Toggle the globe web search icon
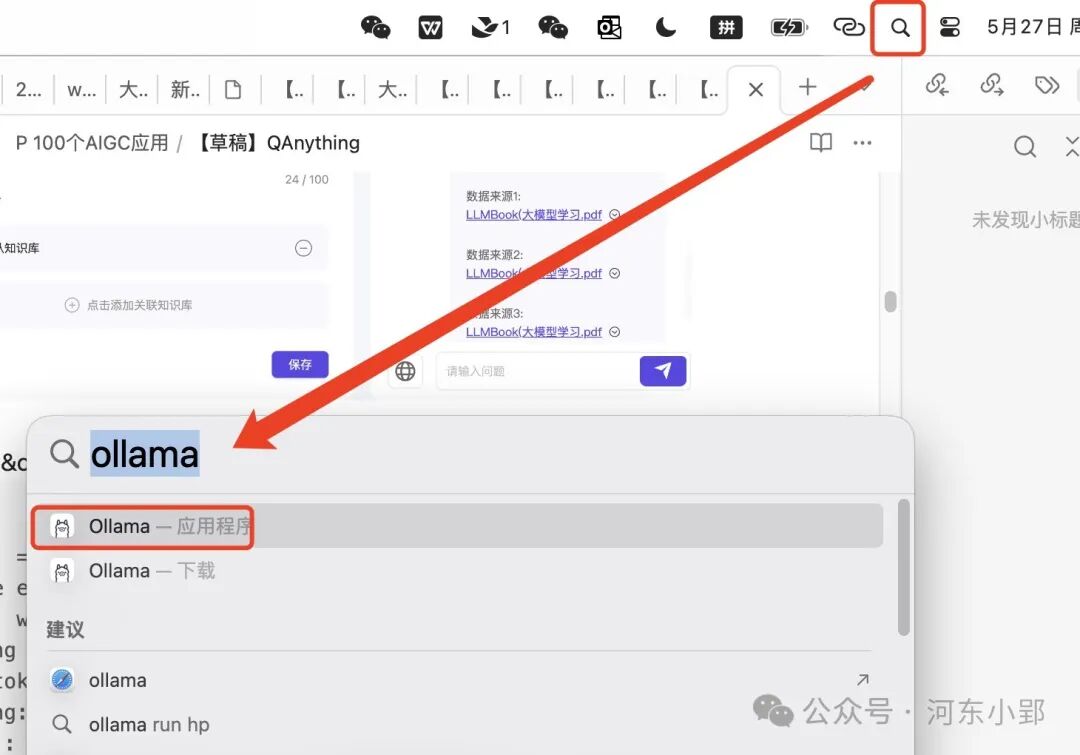 click(405, 371)
